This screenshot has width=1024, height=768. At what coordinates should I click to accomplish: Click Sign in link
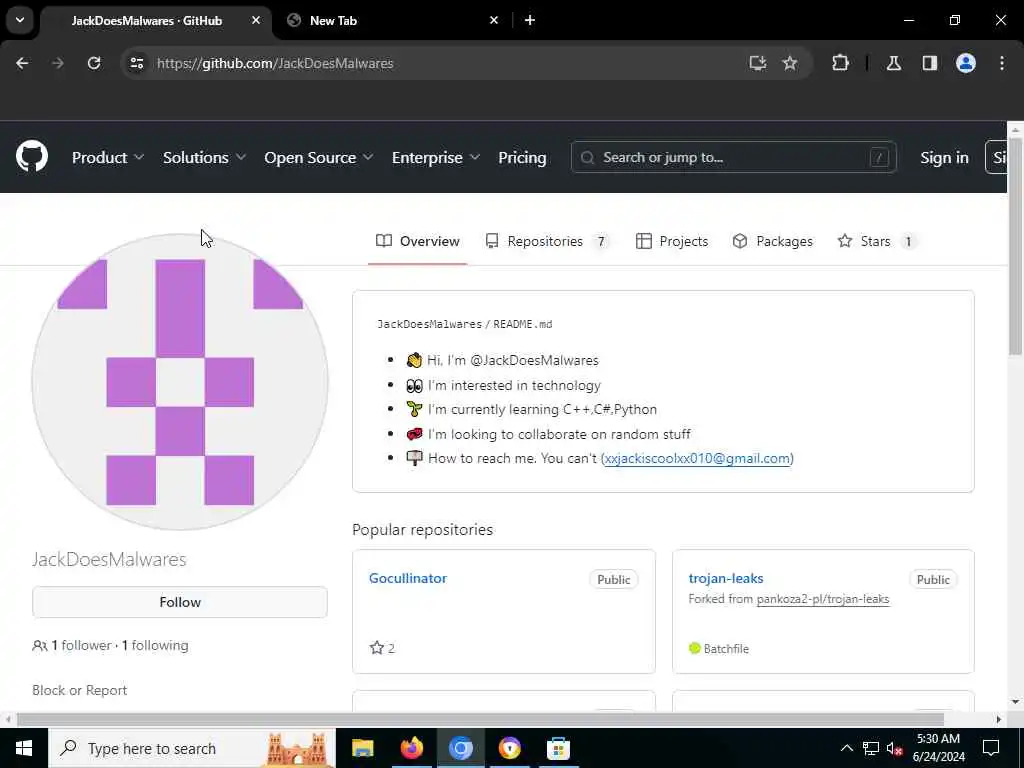click(944, 157)
